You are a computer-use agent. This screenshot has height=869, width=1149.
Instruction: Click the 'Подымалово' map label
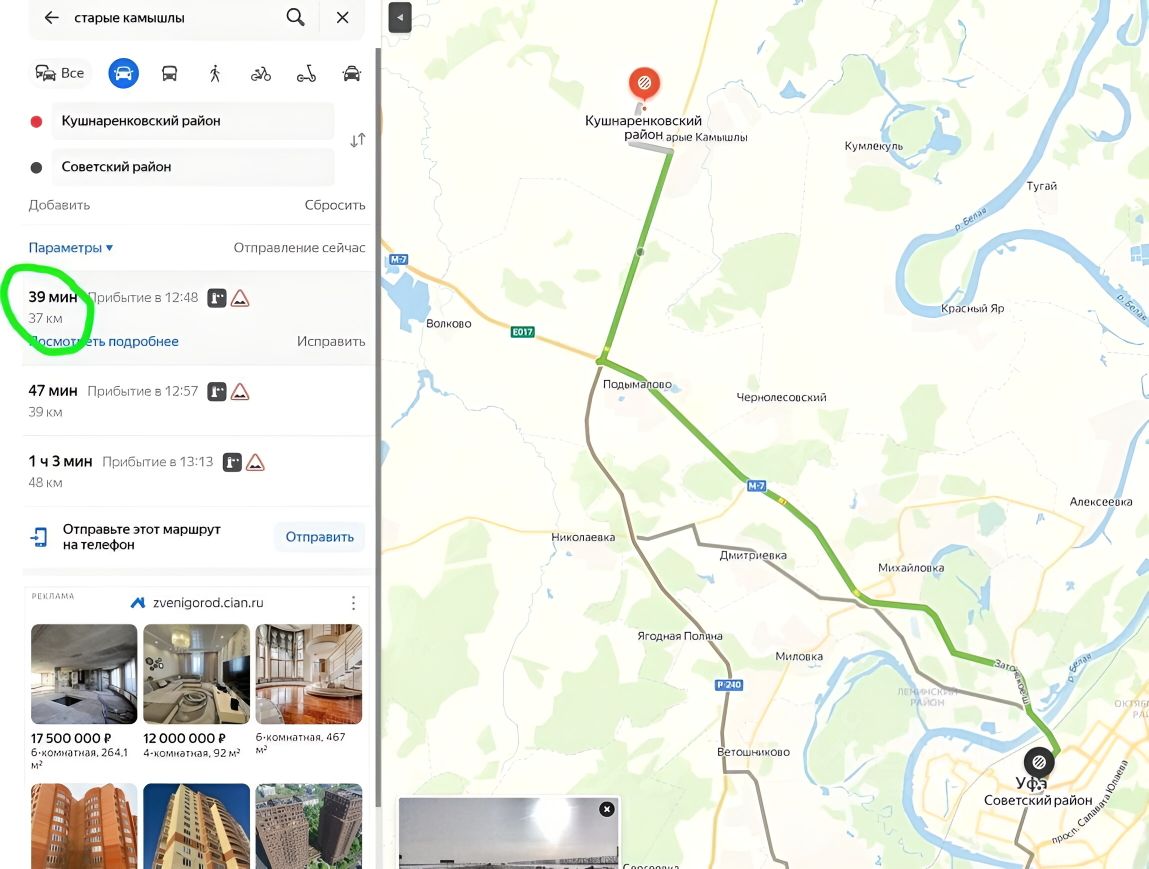click(637, 385)
